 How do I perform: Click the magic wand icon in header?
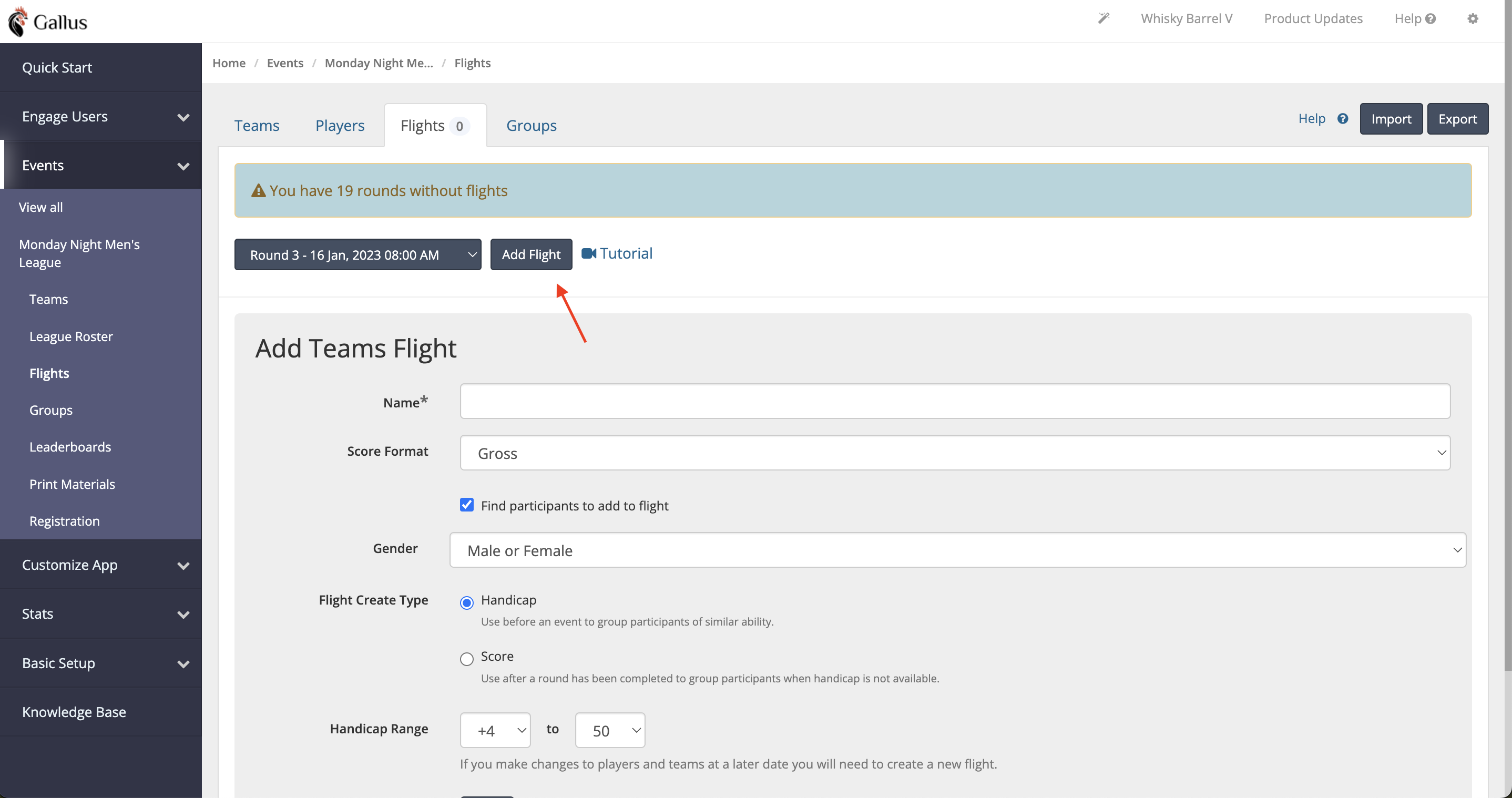1104,18
